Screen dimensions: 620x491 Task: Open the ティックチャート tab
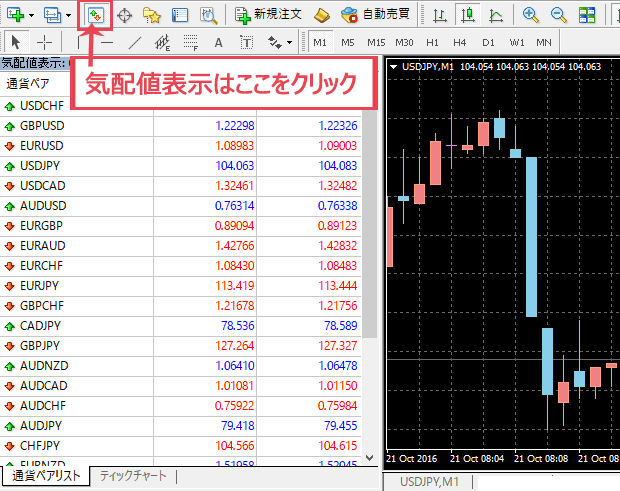132,476
